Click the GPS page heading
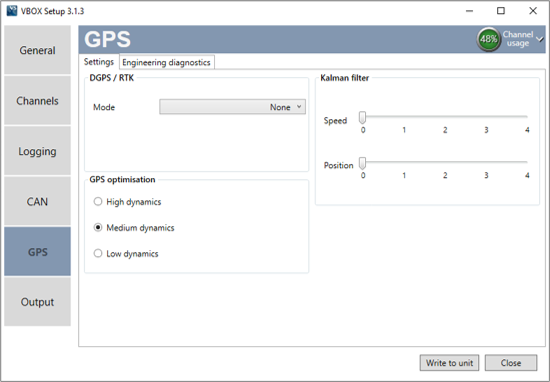This screenshot has height=382, width=550. tap(107, 39)
